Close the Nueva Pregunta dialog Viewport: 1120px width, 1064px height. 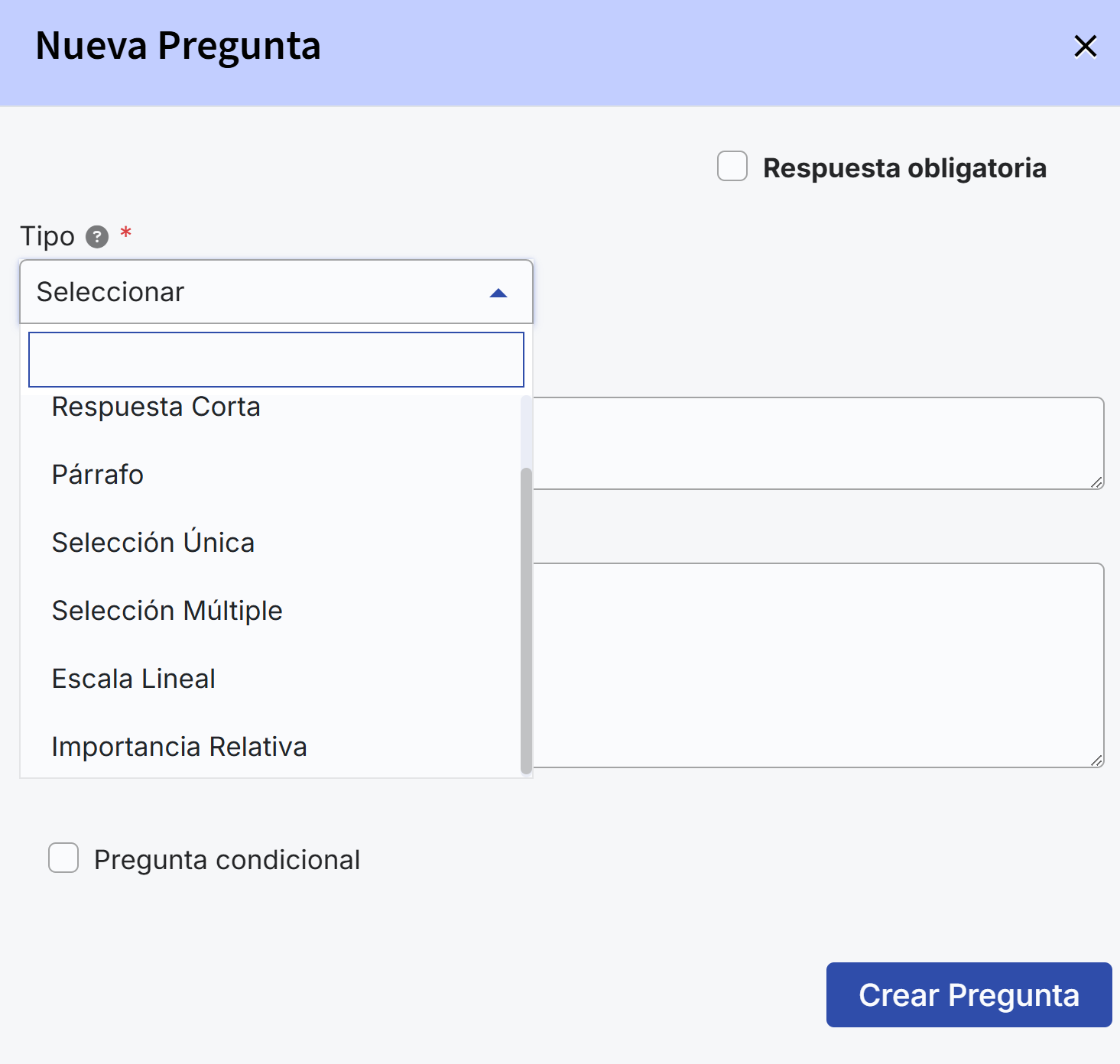(x=1085, y=47)
